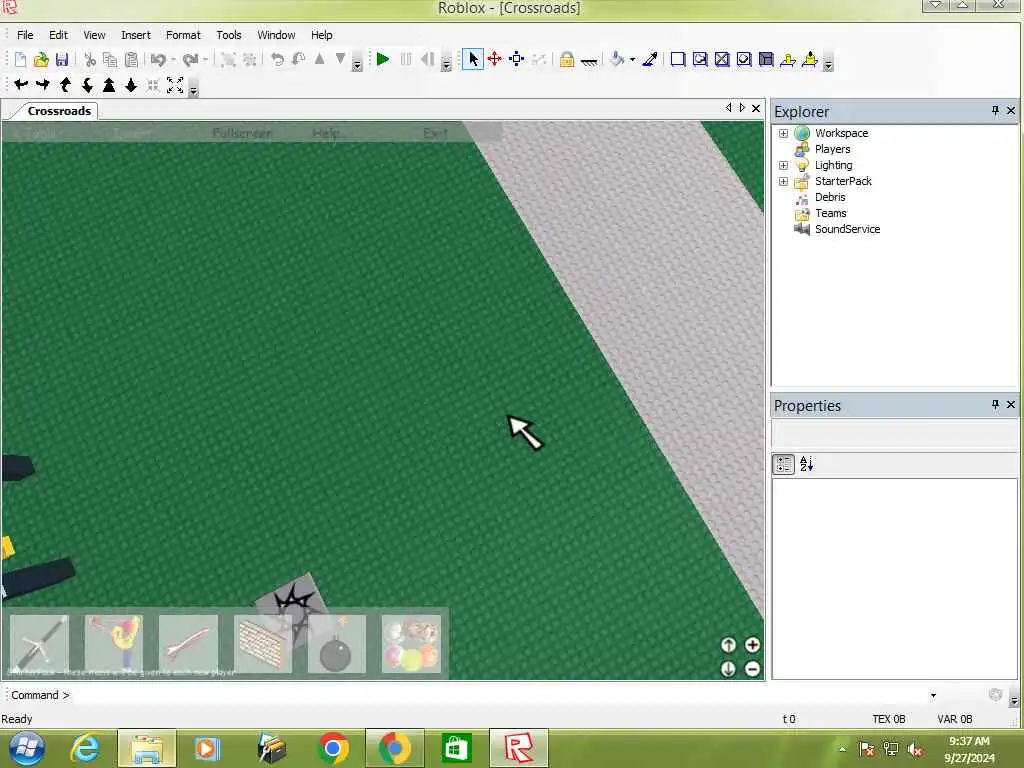Start the simulation with green Play button
Viewport: 1024px width, 768px height.
pos(383,59)
